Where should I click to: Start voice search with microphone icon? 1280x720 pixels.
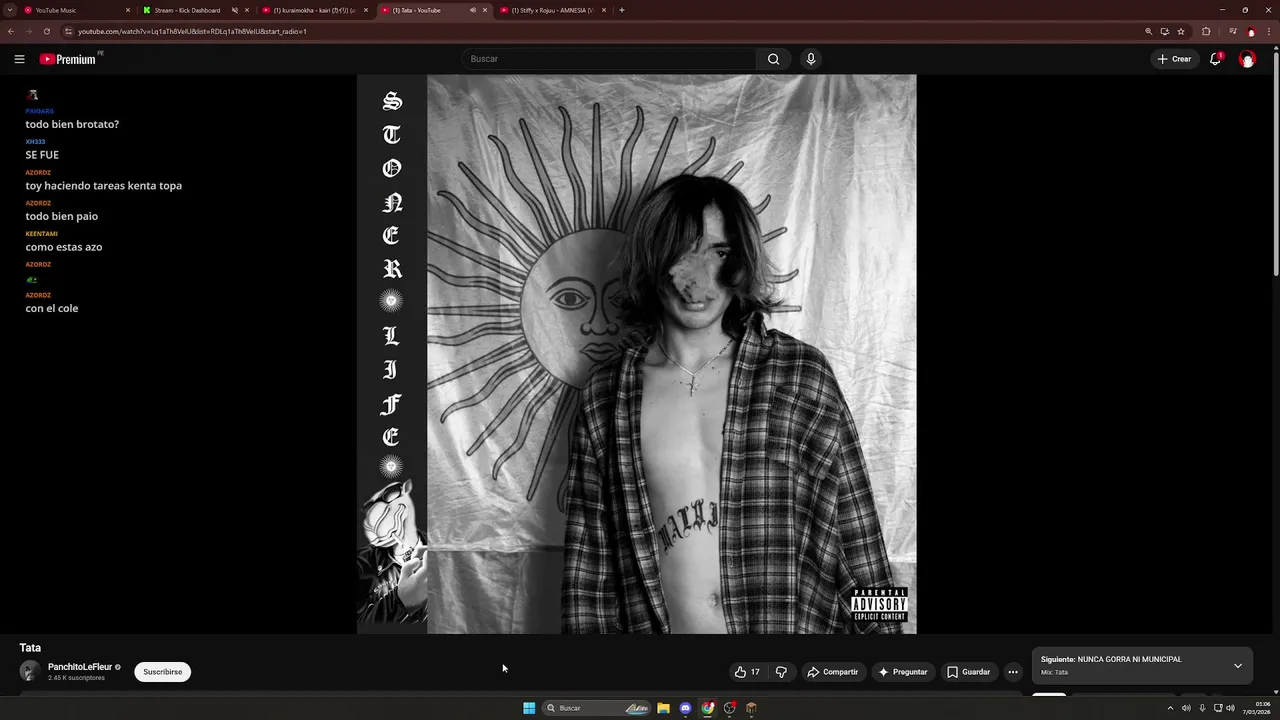[x=811, y=59]
